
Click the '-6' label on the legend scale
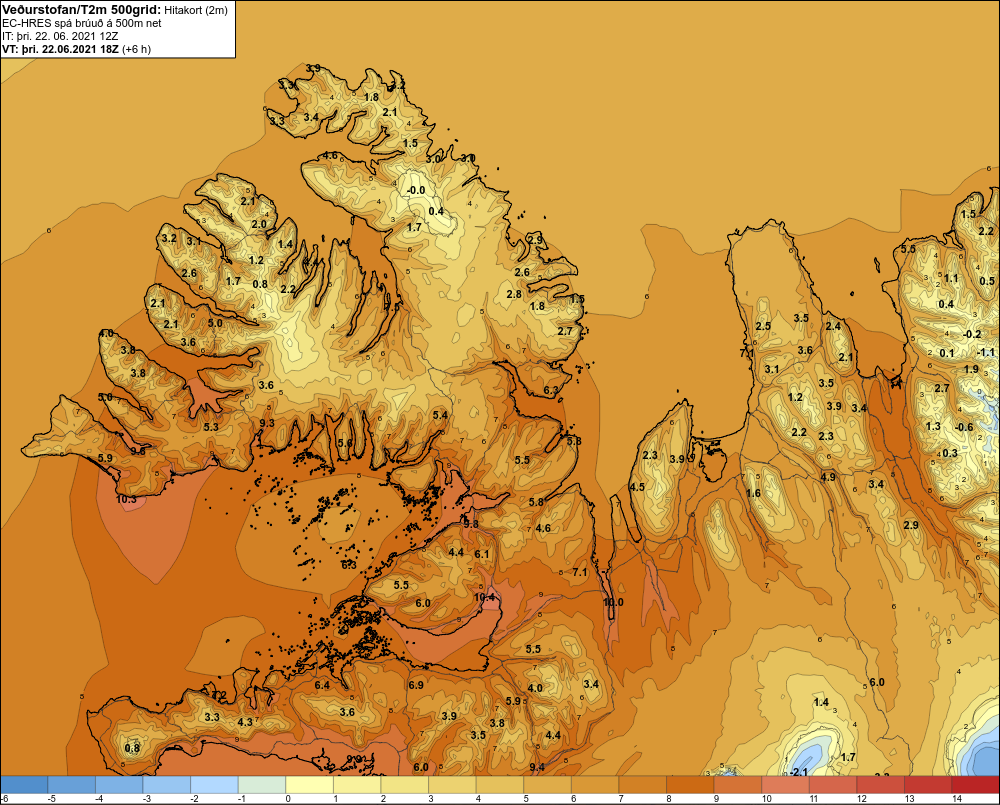4,799
